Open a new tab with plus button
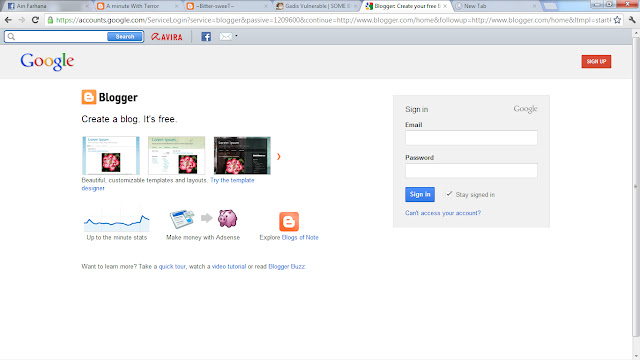 (550, 6)
